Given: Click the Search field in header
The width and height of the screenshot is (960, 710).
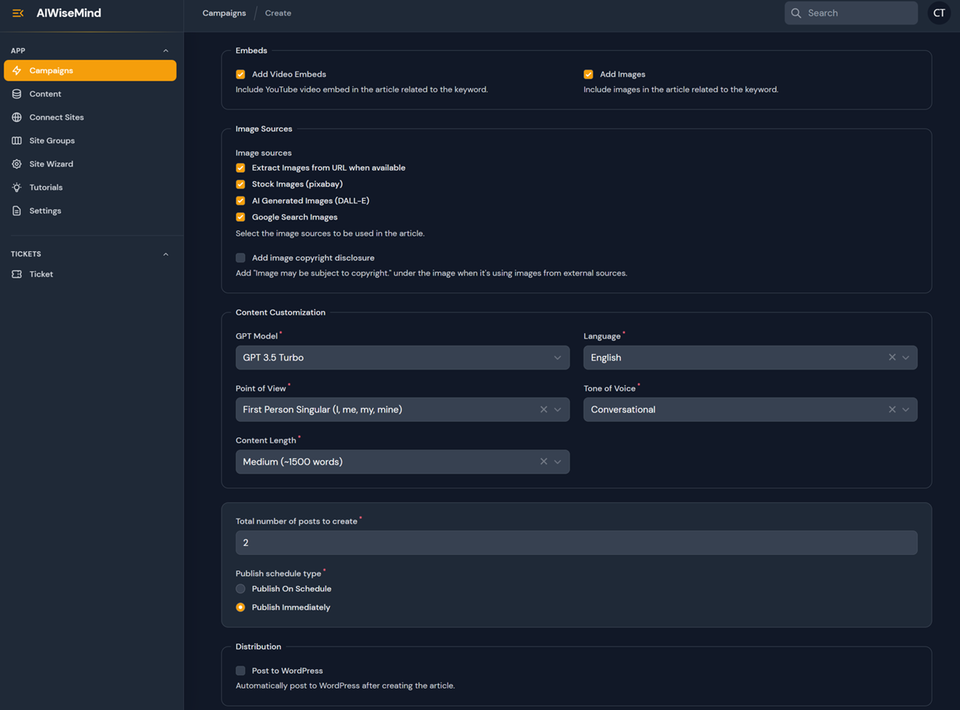Looking at the screenshot, I should [x=851, y=13].
